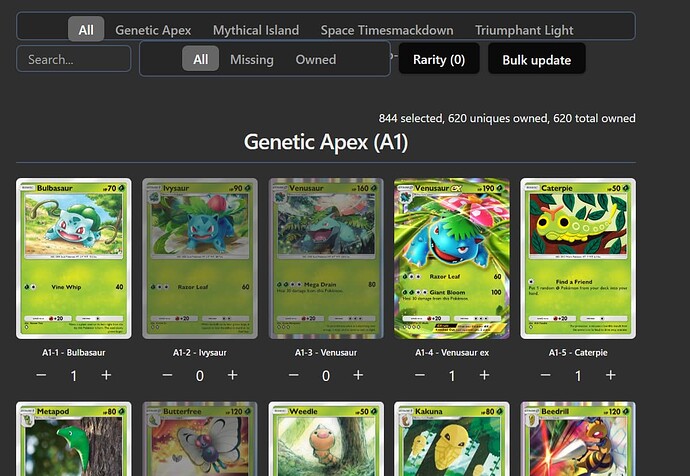Open the Mythical Island tab

coord(256,30)
